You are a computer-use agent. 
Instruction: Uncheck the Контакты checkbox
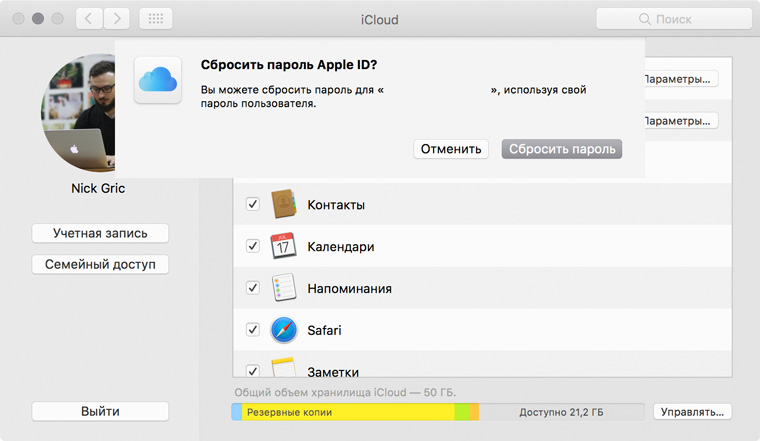point(253,204)
